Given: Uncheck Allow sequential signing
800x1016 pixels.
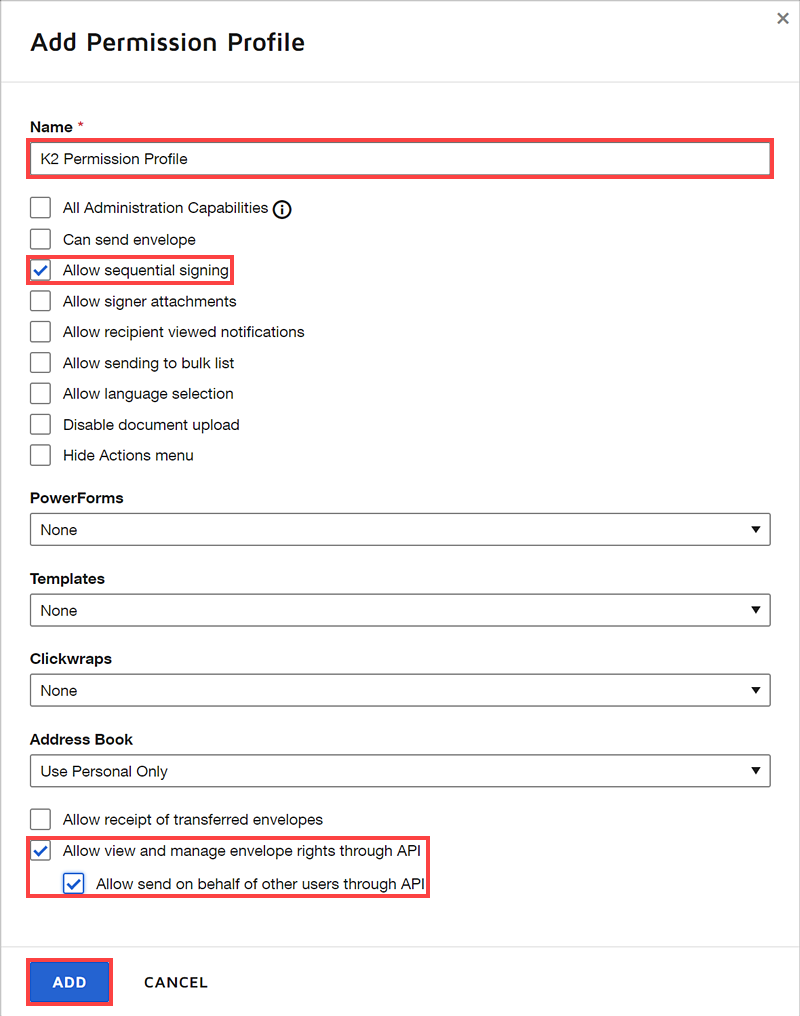Looking at the screenshot, I should 40,270.
